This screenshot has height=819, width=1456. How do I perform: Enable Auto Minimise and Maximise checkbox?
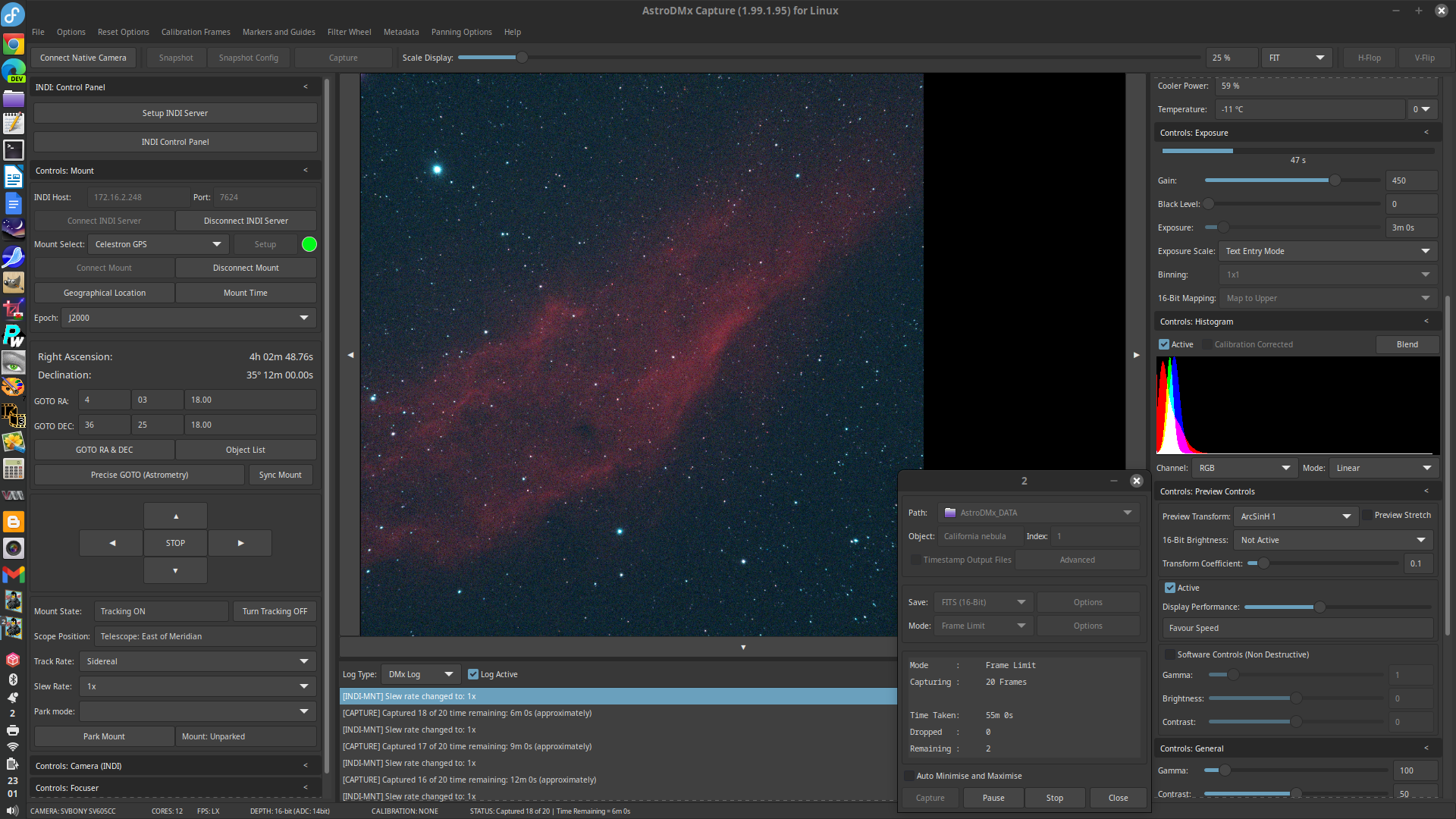pyautogui.click(x=909, y=776)
